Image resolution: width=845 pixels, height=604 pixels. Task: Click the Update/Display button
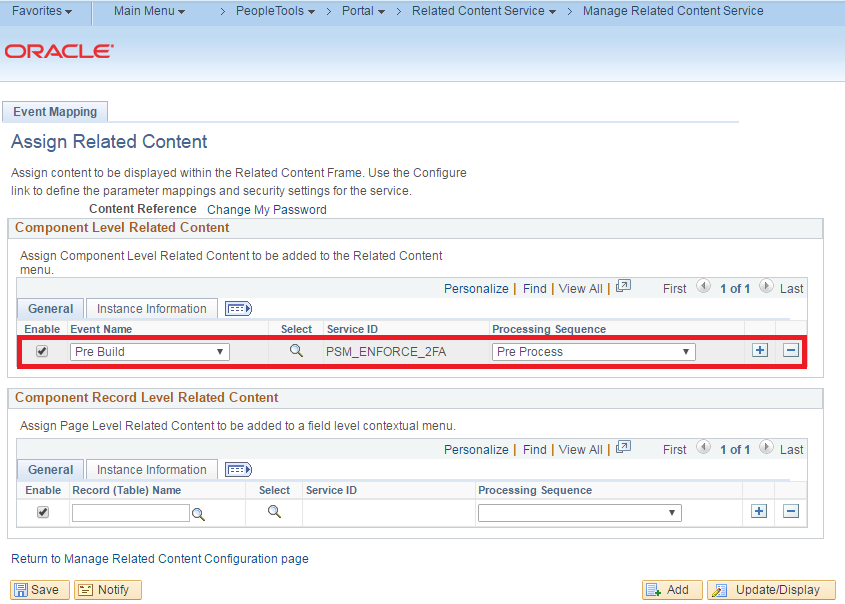coord(771,589)
